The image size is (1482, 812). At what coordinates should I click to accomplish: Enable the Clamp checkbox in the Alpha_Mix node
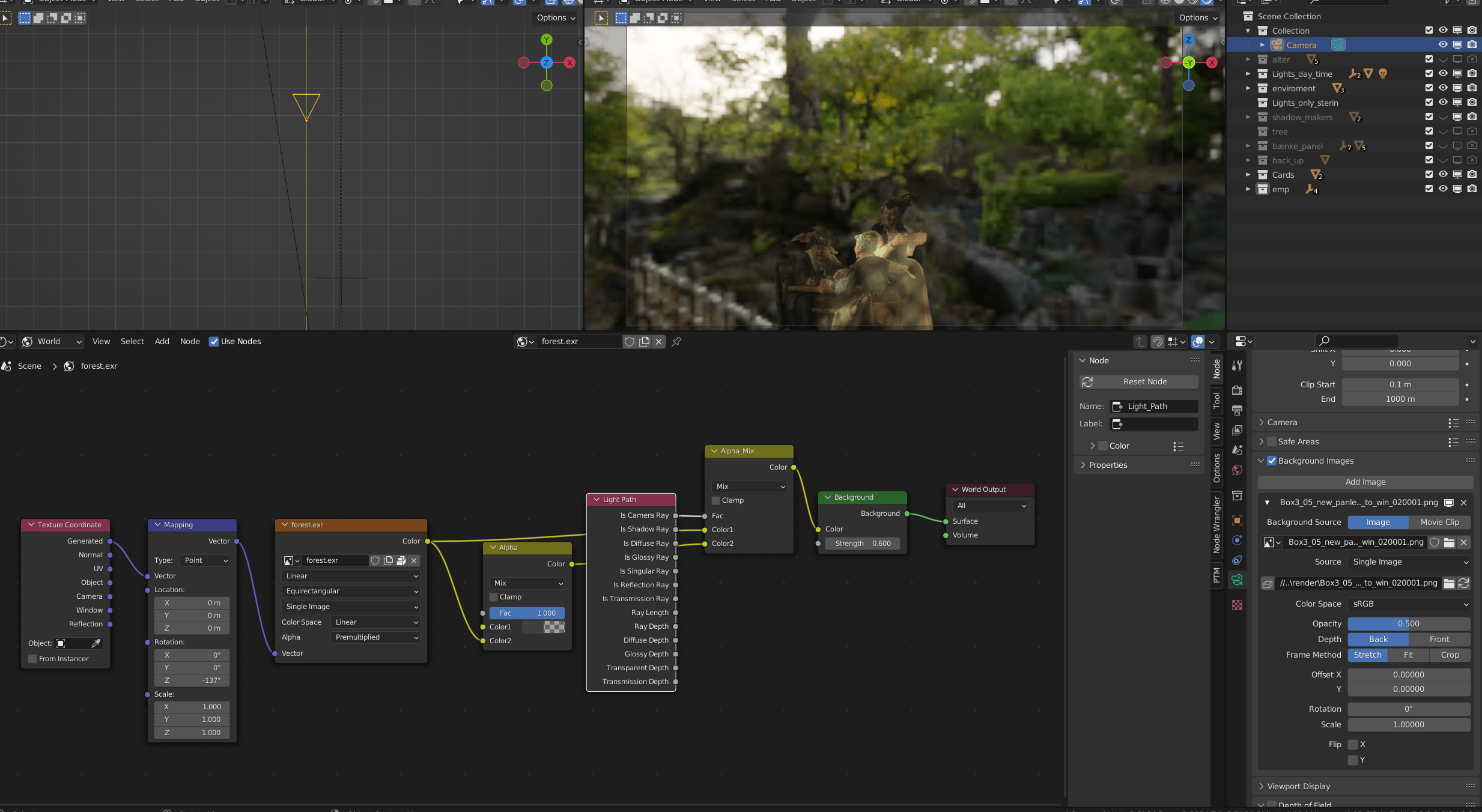[715, 500]
